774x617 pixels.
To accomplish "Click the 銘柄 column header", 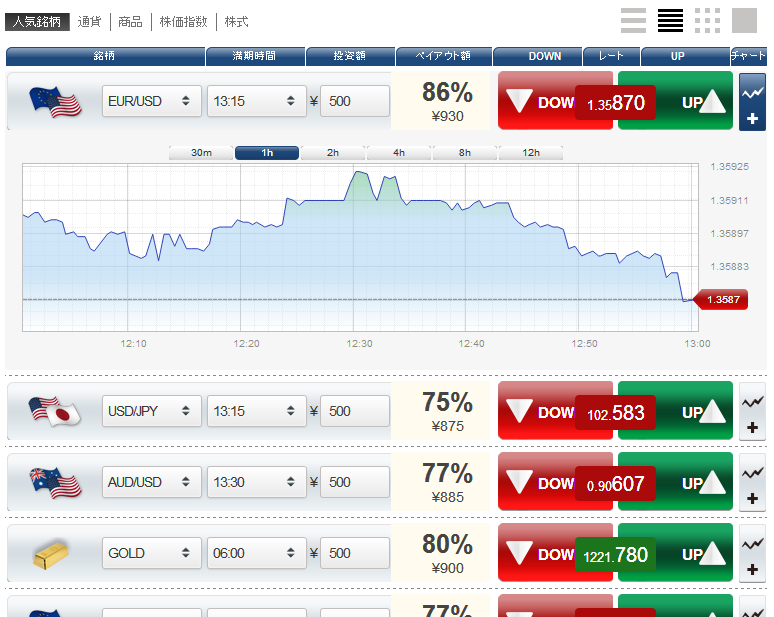I will pos(105,56).
